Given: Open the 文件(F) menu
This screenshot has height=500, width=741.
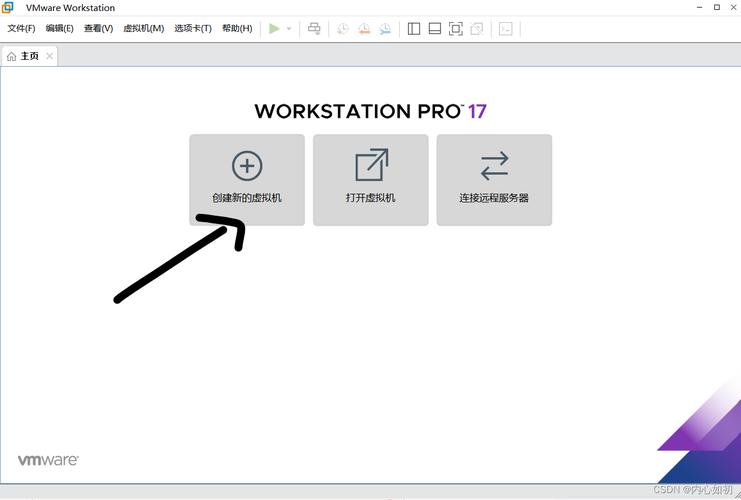Looking at the screenshot, I should pos(21,28).
